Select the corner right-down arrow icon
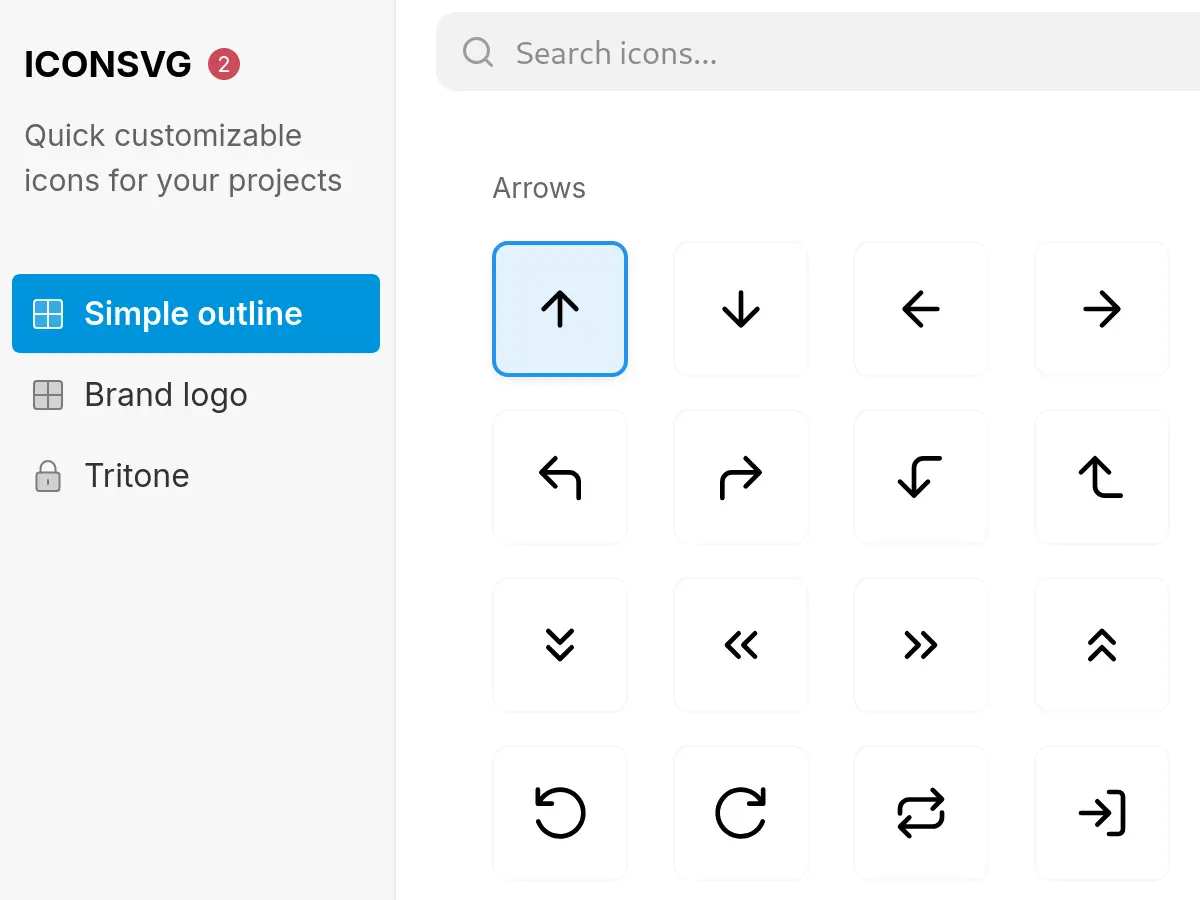 (920, 477)
